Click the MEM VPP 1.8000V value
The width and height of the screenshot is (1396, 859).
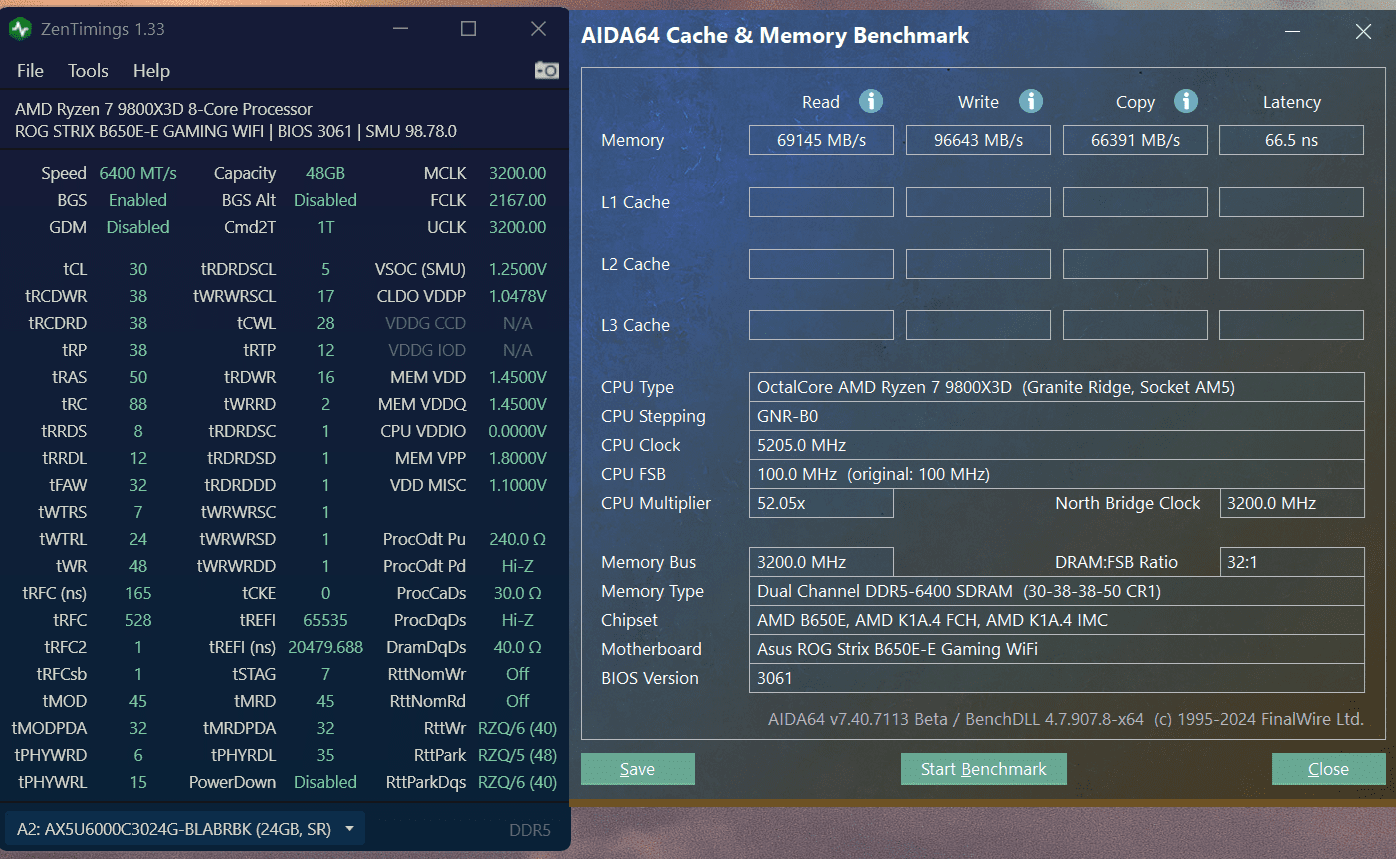pos(517,458)
